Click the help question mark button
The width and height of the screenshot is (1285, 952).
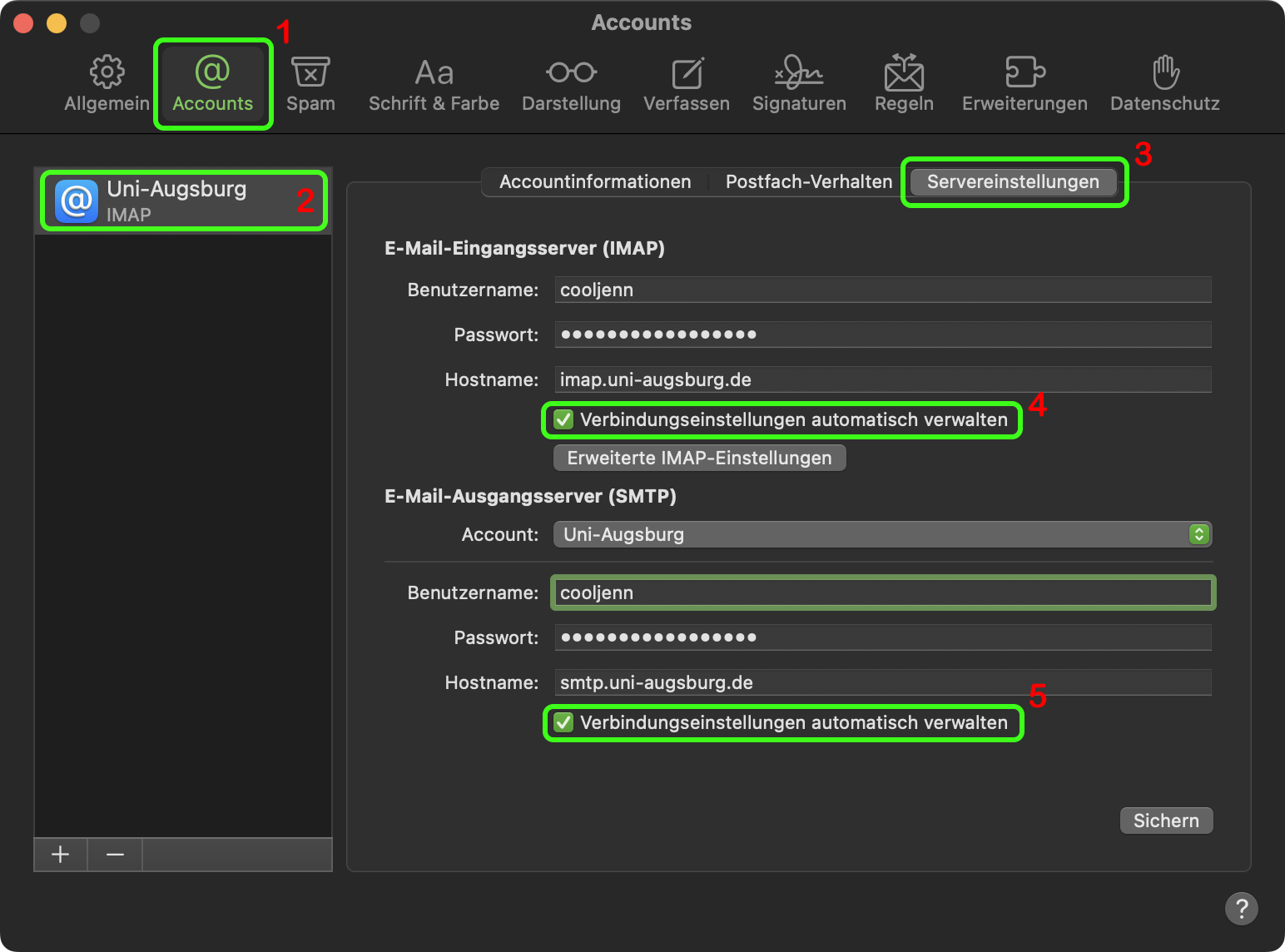[x=1241, y=909]
